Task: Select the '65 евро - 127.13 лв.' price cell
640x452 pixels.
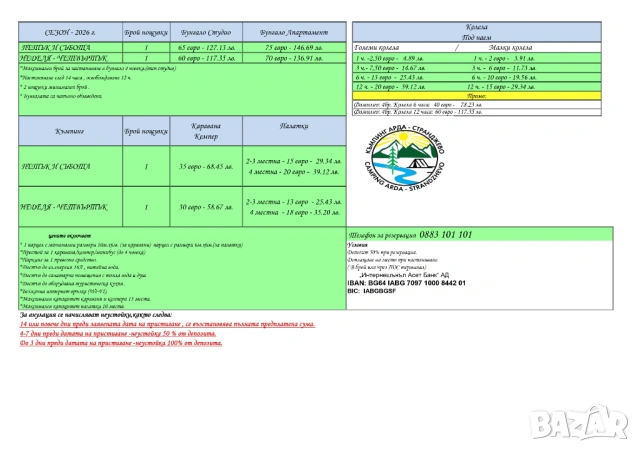Action: 206,48
